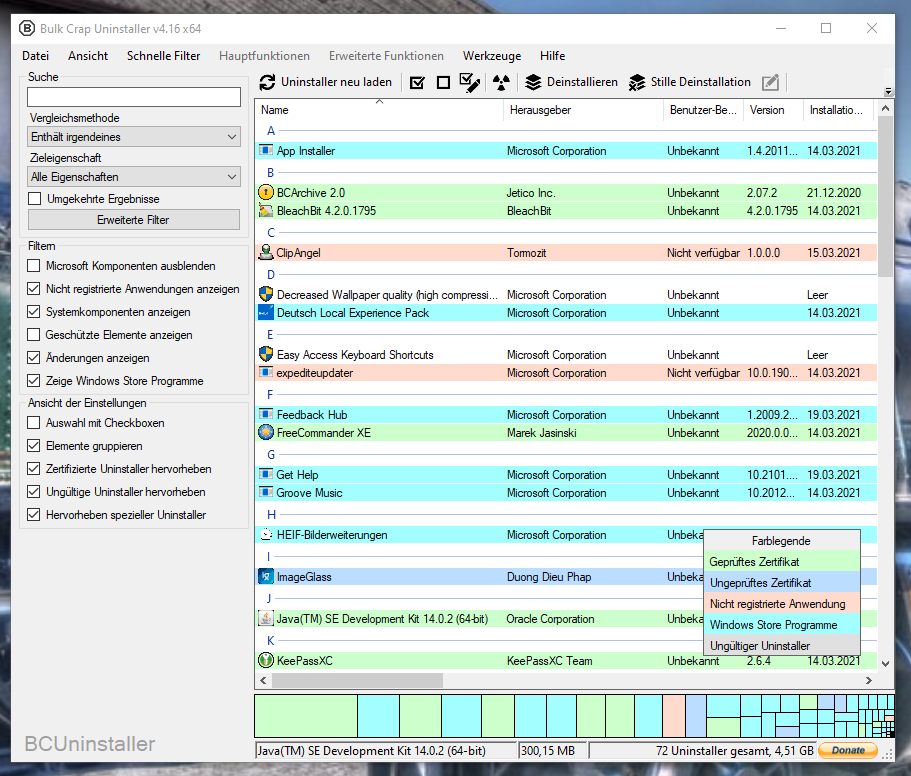The width and height of the screenshot is (911, 776).
Task: Click the Groove Music row icon
Action: (x=266, y=493)
